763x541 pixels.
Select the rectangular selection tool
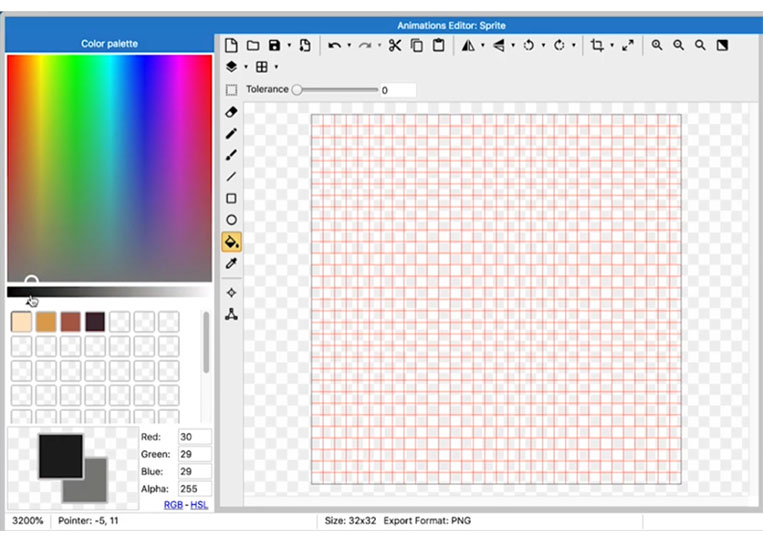[x=232, y=90]
